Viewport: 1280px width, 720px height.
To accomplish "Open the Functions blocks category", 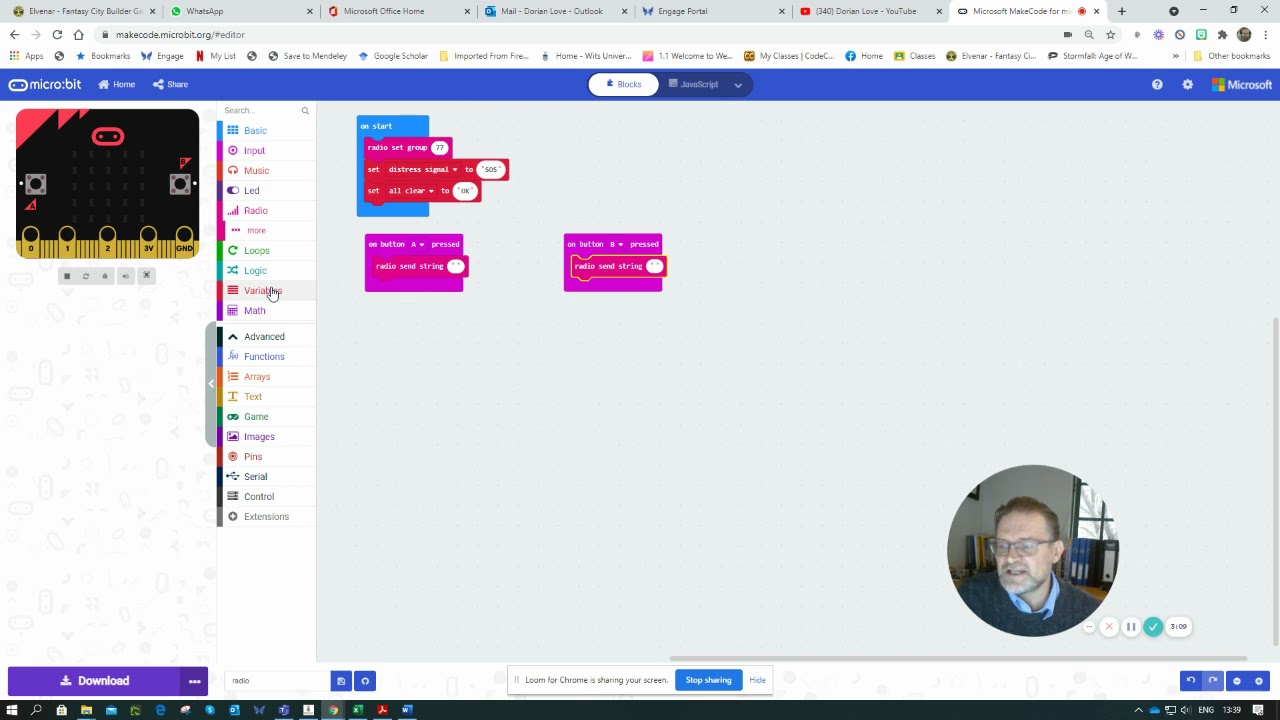I will coord(264,356).
